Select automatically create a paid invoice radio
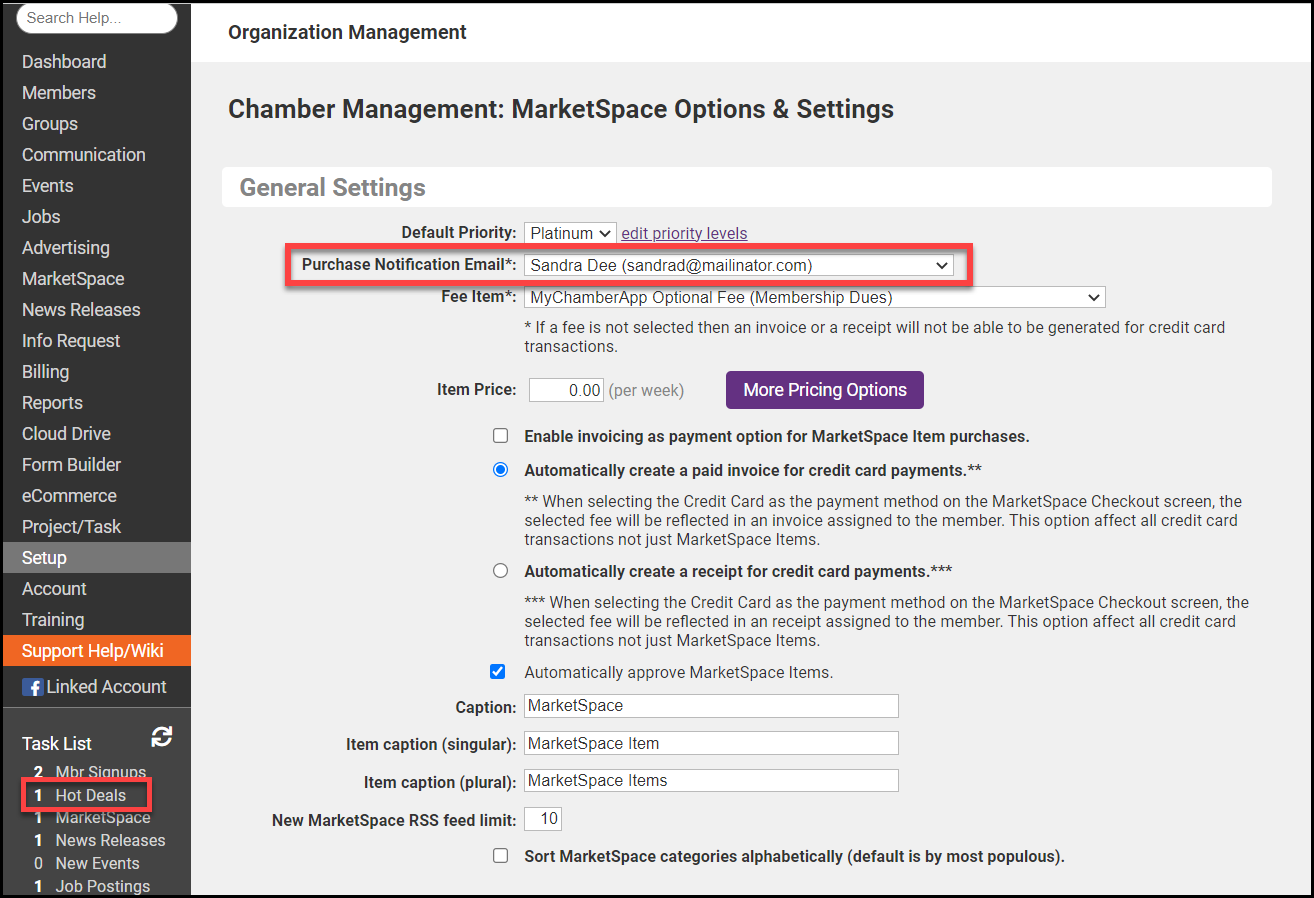Screen dimensions: 1314x898 pos(500,470)
